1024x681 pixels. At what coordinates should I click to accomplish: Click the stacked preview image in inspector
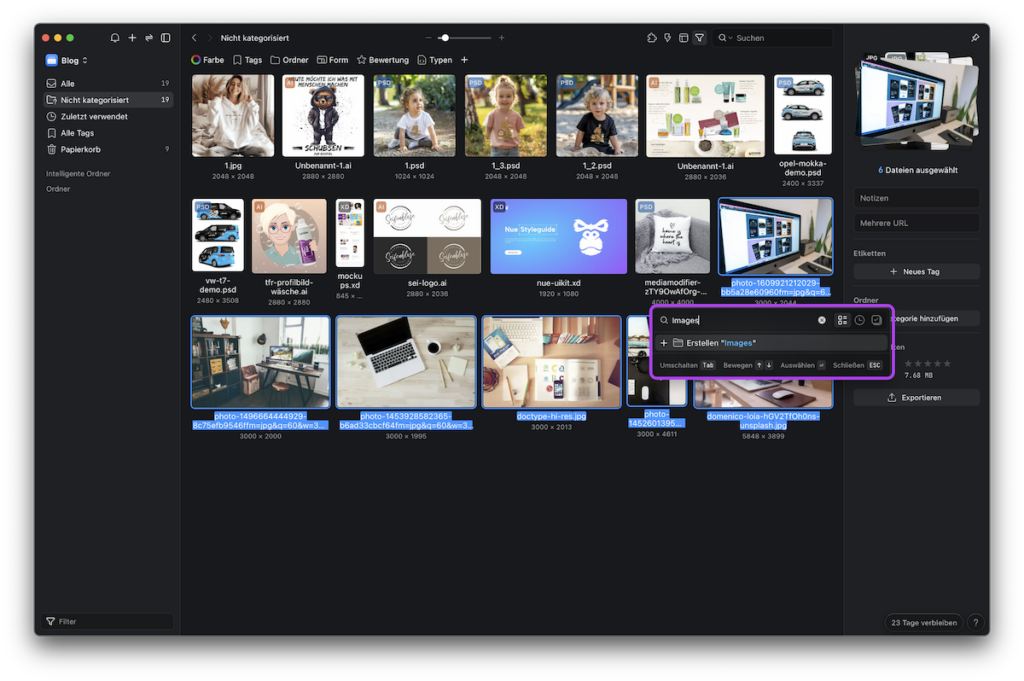[917, 103]
